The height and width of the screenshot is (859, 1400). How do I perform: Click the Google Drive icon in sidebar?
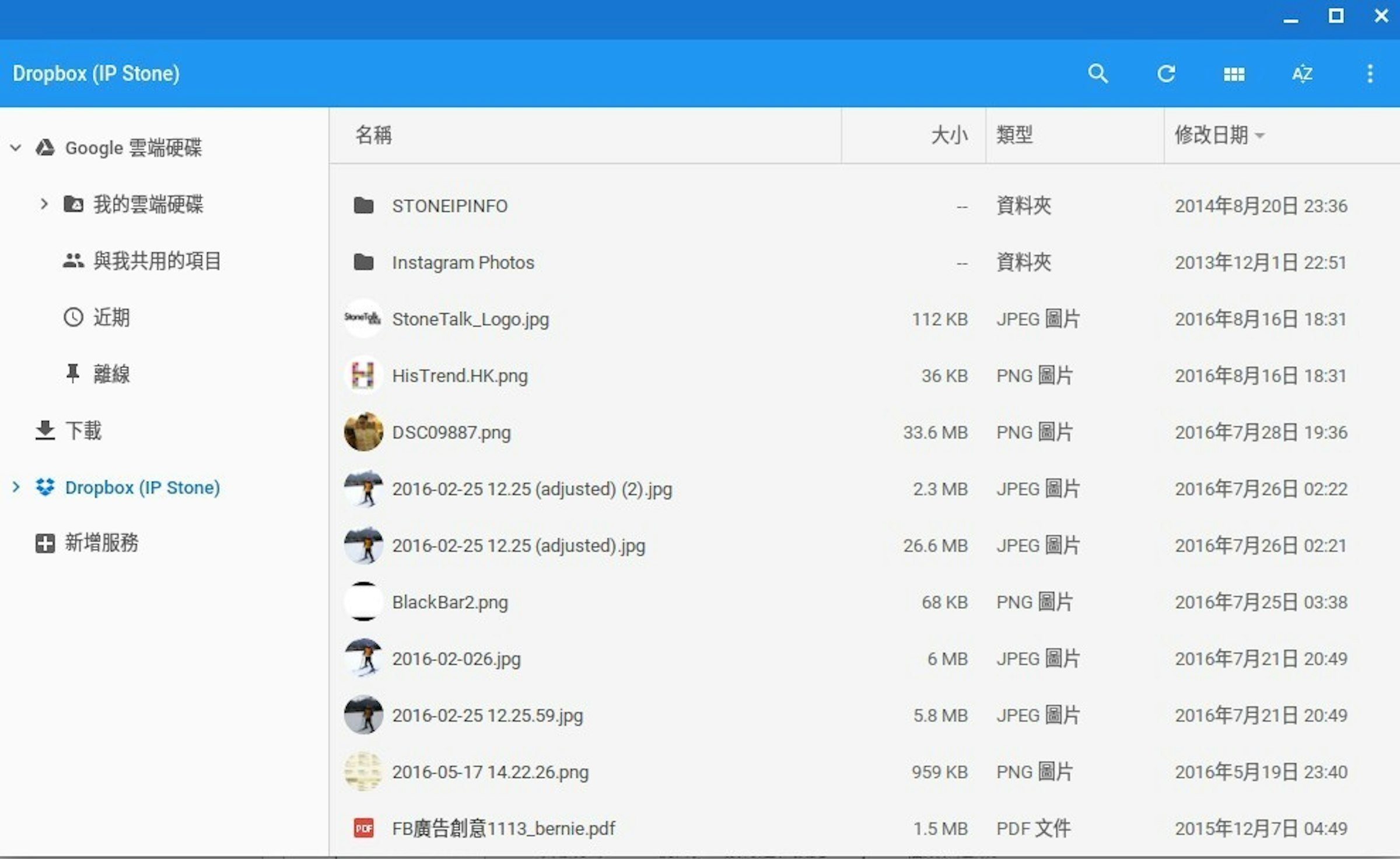(45, 148)
